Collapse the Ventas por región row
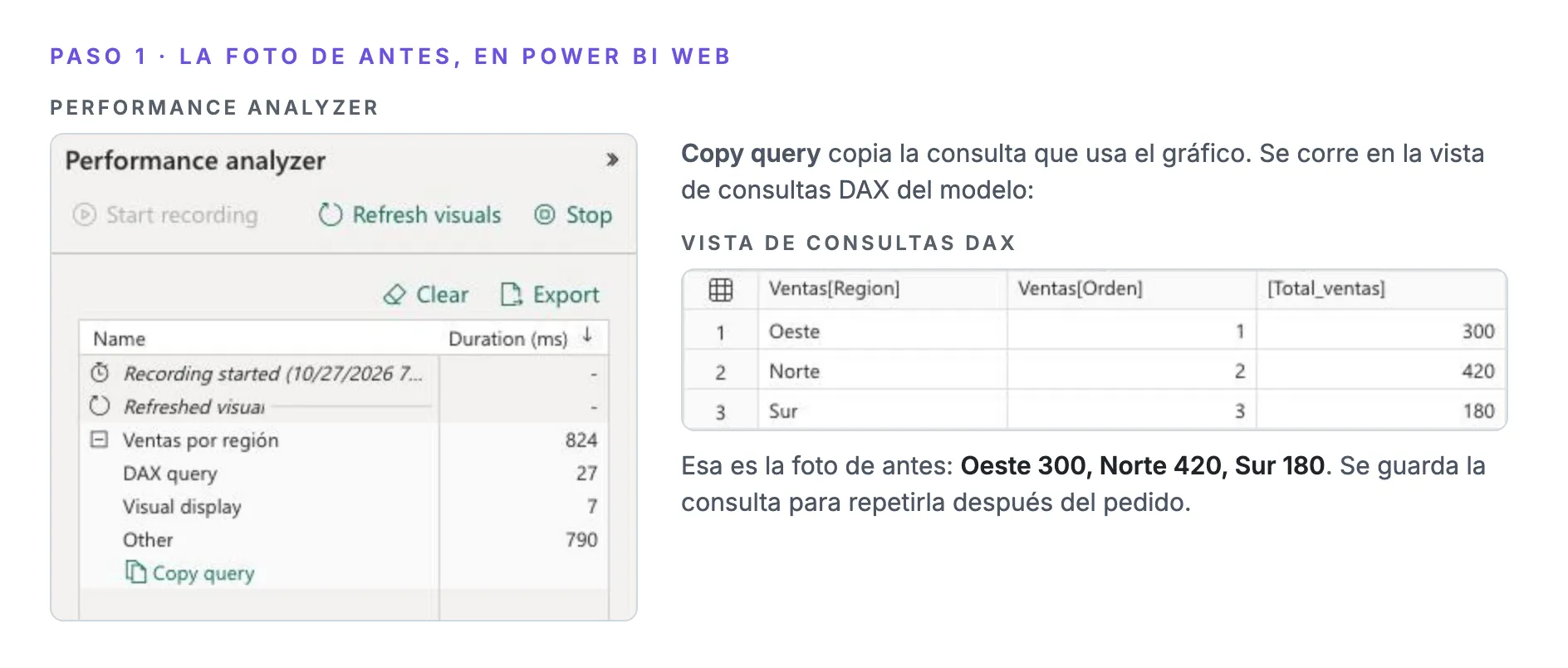 [x=99, y=440]
